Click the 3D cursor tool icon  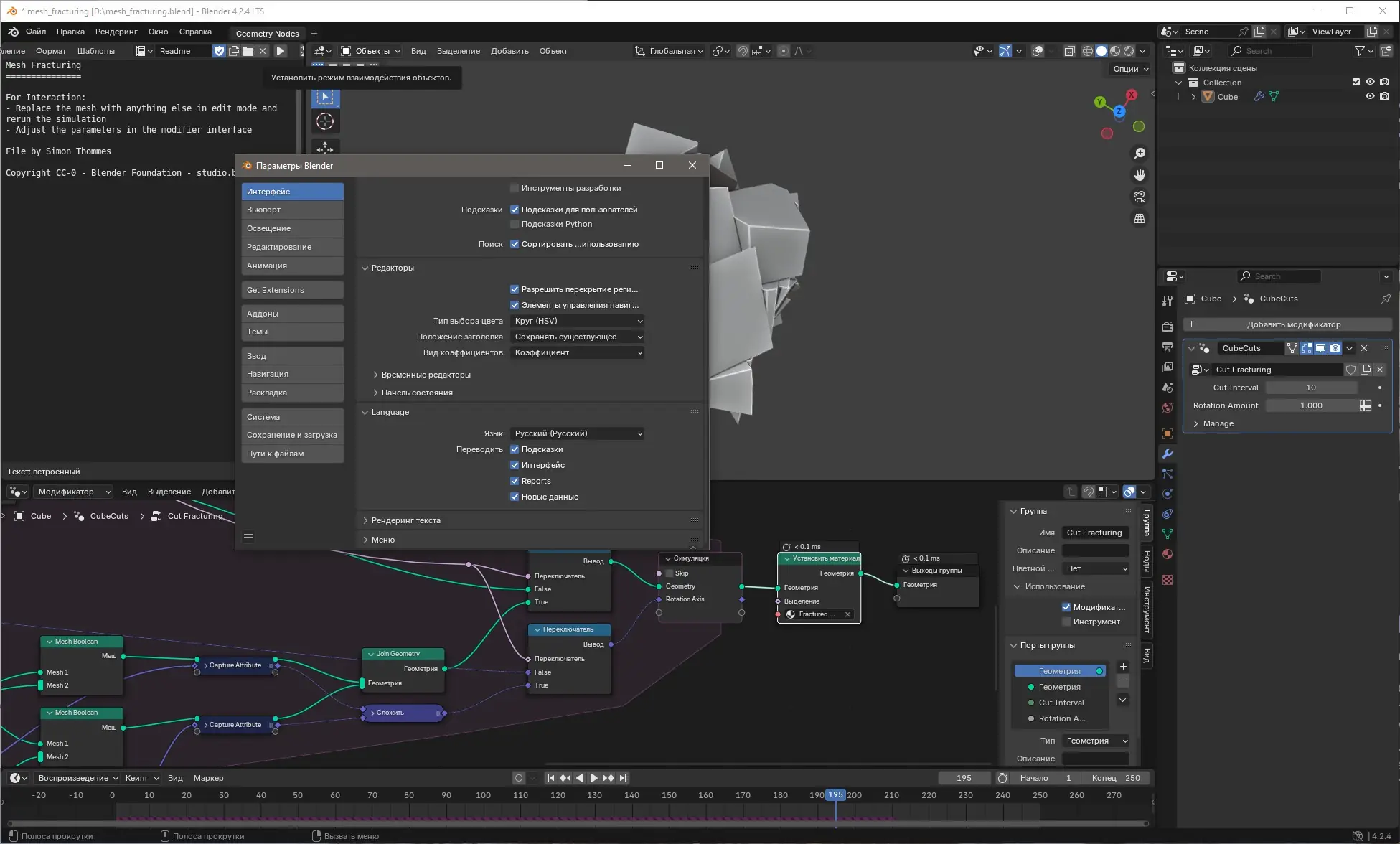[325, 121]
